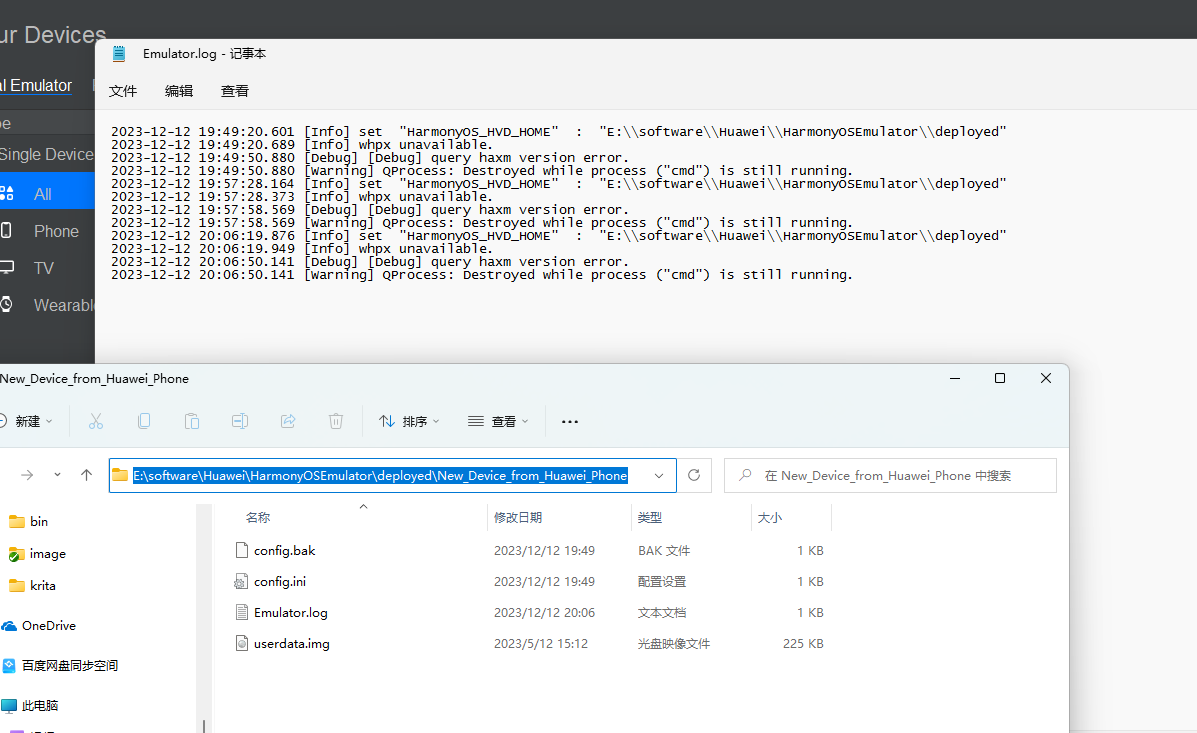Click the Notepad document icon in the title bar
Image resolution: width=1197 pixels, height=733 pixels.
(x=119, y=53)
